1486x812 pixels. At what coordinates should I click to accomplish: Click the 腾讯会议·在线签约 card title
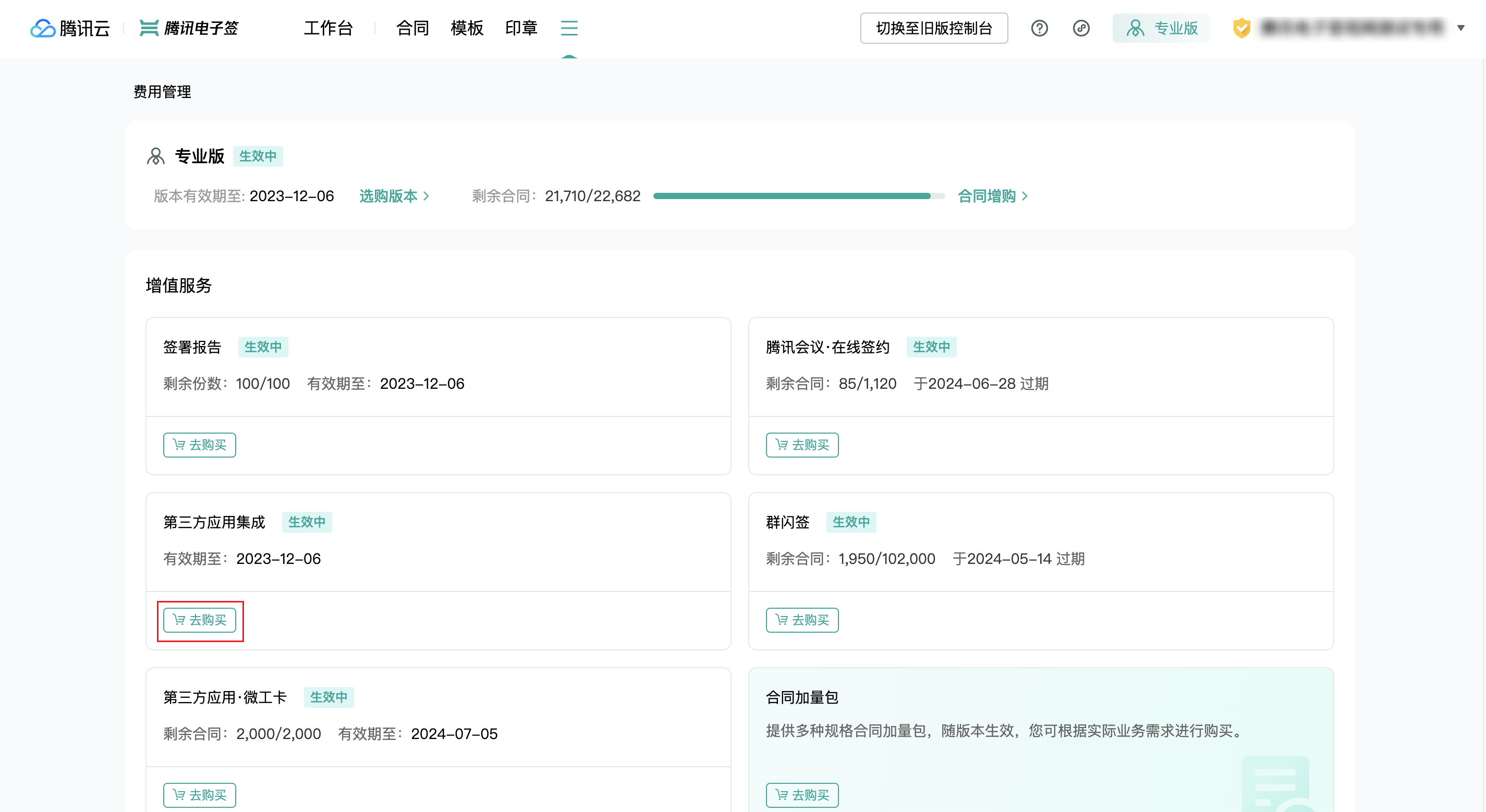point(828,347)
